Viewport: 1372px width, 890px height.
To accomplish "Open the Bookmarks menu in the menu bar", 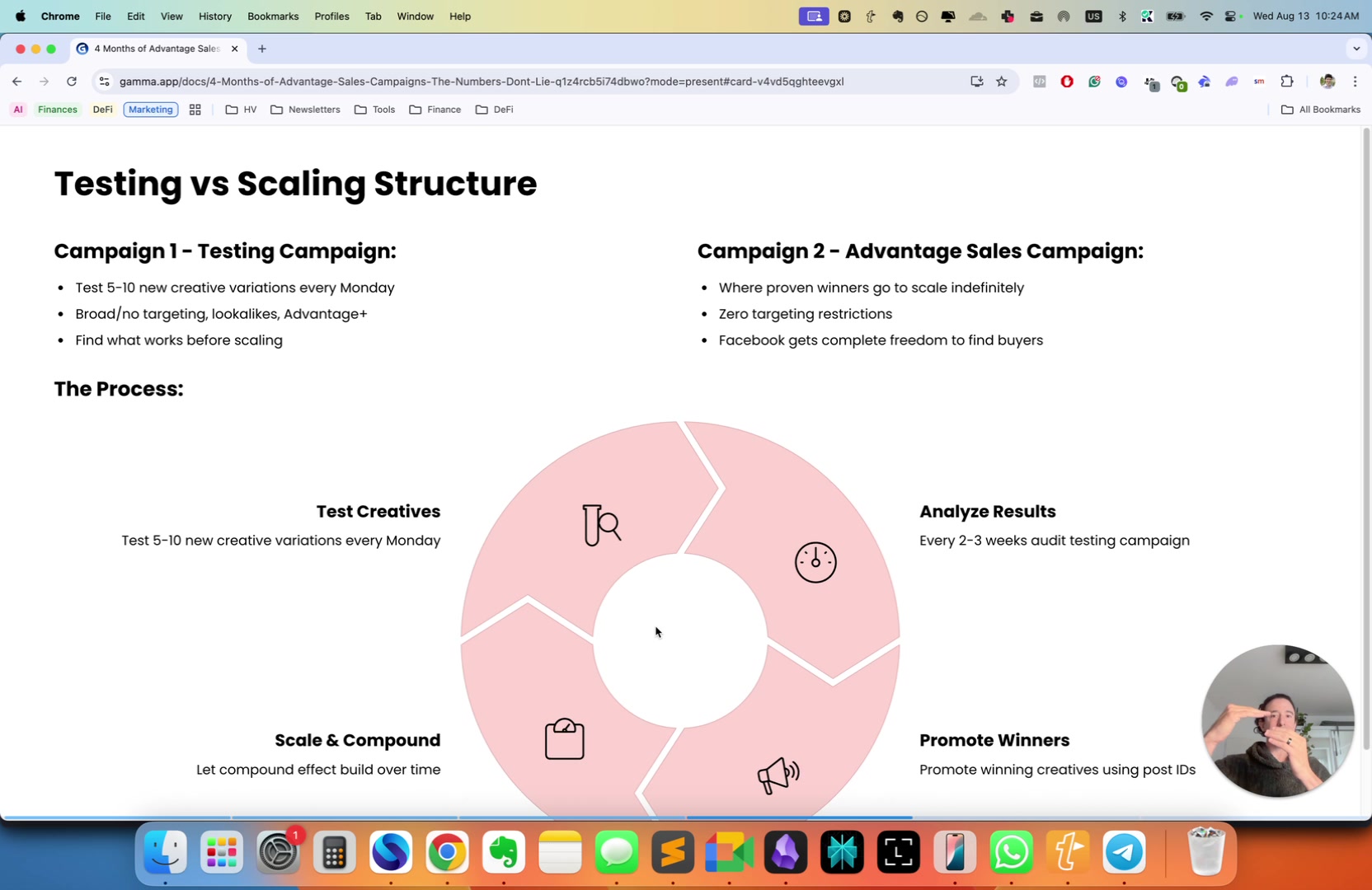I will click(273, 16).
